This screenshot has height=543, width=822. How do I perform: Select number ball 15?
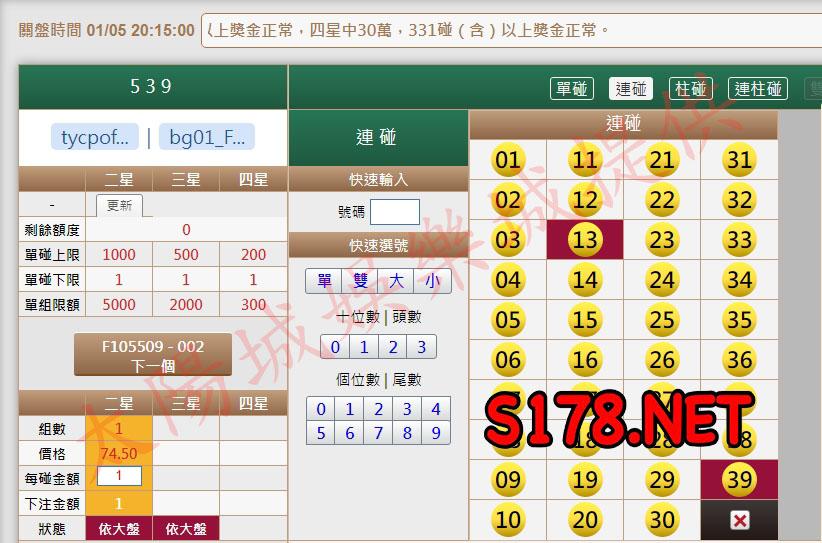point(585,320)
